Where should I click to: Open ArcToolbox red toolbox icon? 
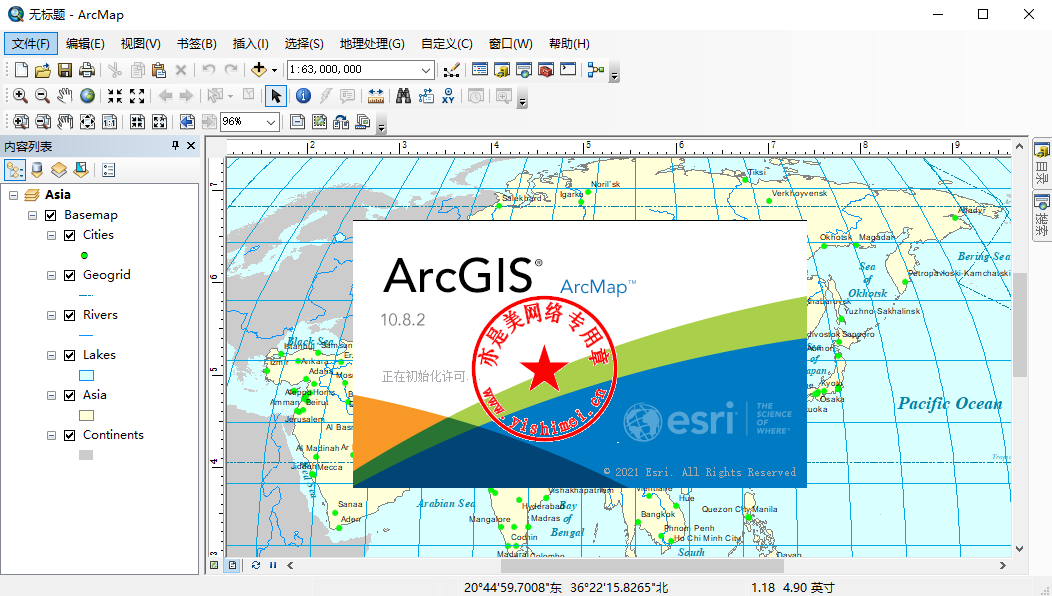pyautogui.click(x=546, y=70)
